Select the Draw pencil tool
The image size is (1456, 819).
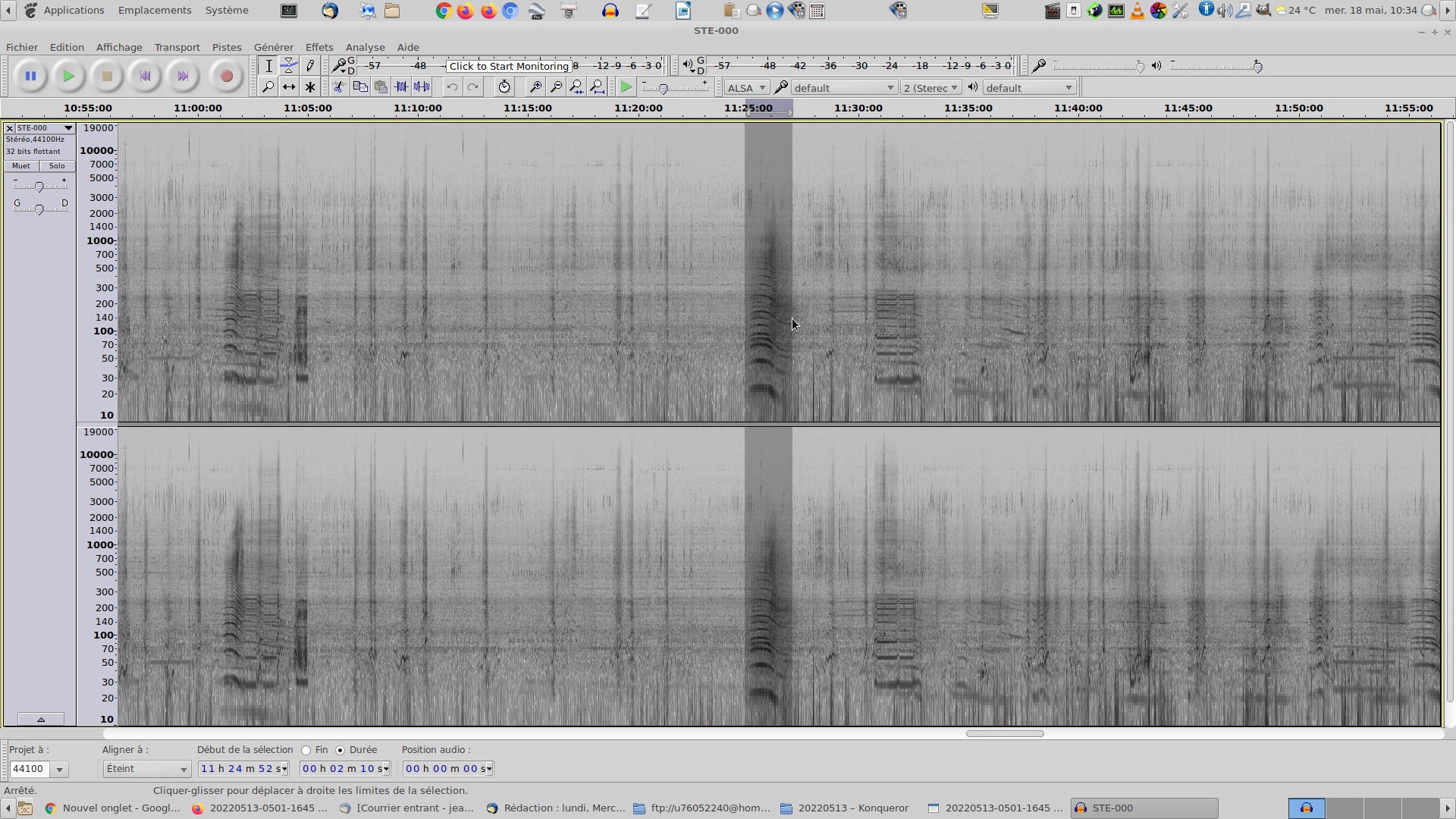(310, 66)
